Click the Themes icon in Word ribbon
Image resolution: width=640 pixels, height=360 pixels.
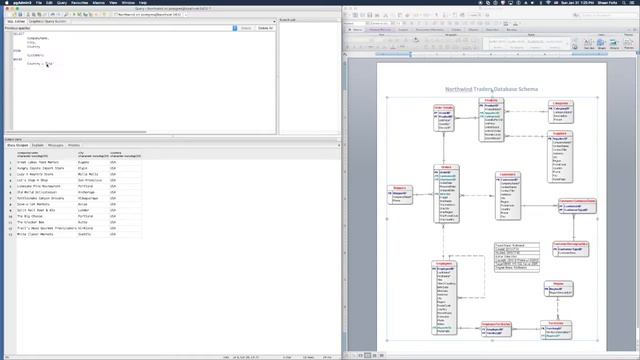coord(629,44)
